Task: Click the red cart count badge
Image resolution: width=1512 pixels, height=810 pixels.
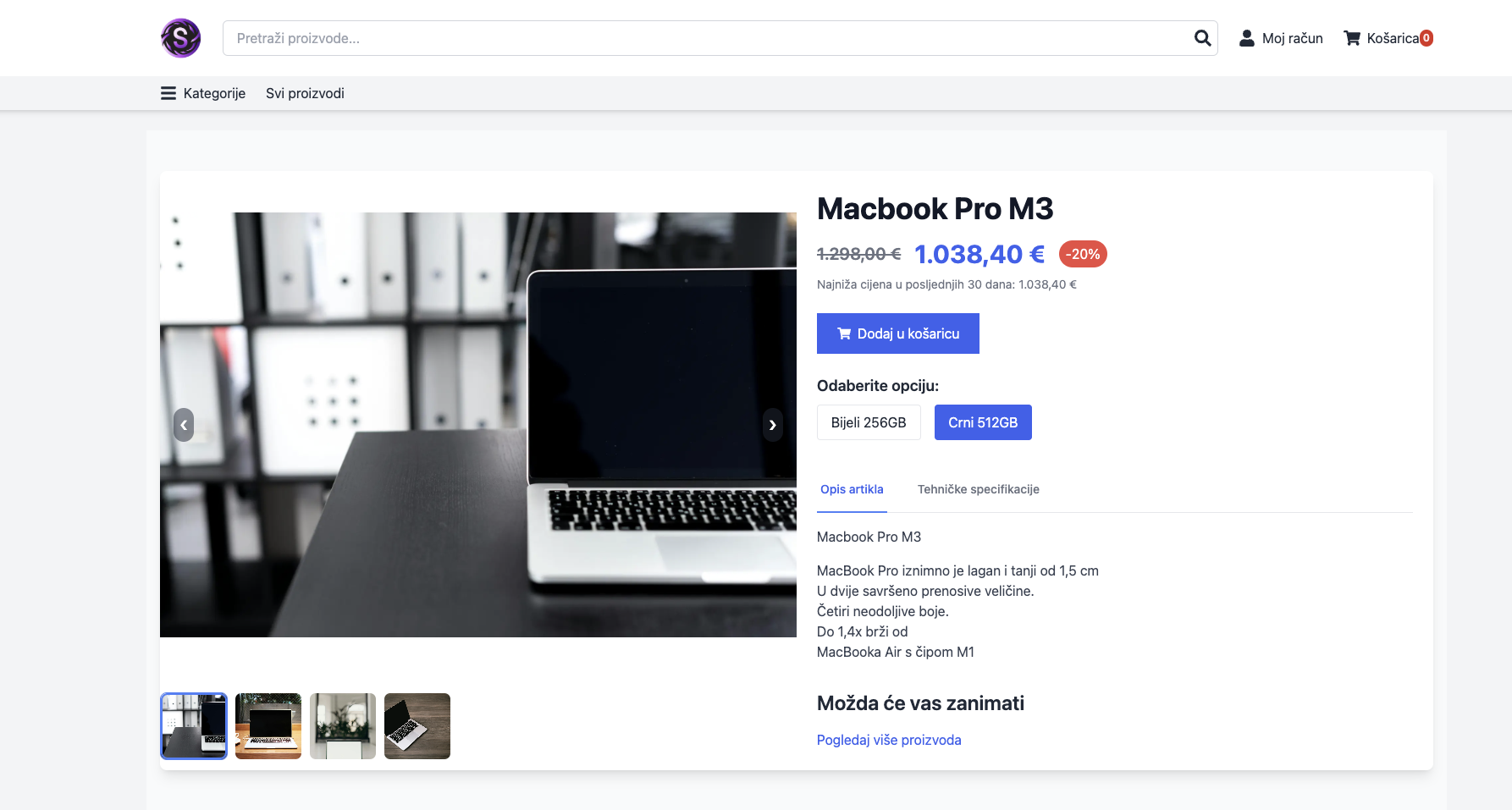Action: [1426, 38]
